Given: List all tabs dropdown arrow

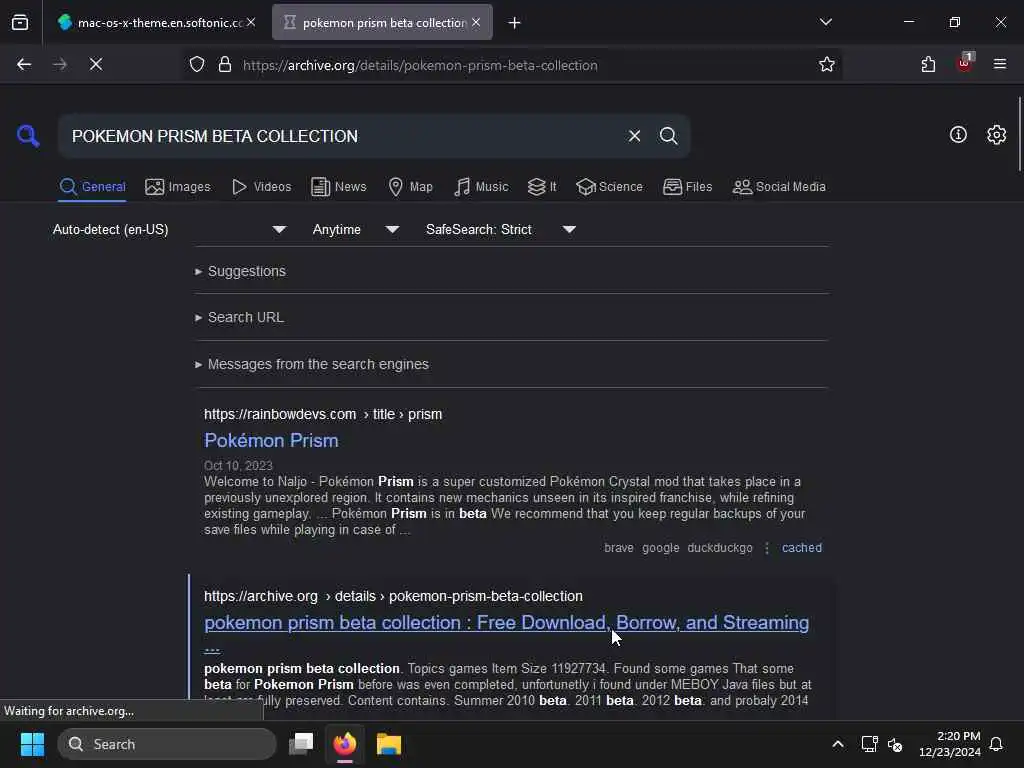Looking at the screenshot, I should click(x=825, y=22).
